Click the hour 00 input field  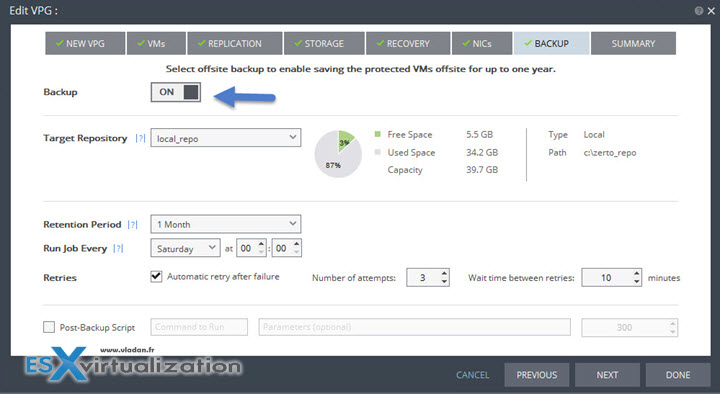[x=251, y=248]
